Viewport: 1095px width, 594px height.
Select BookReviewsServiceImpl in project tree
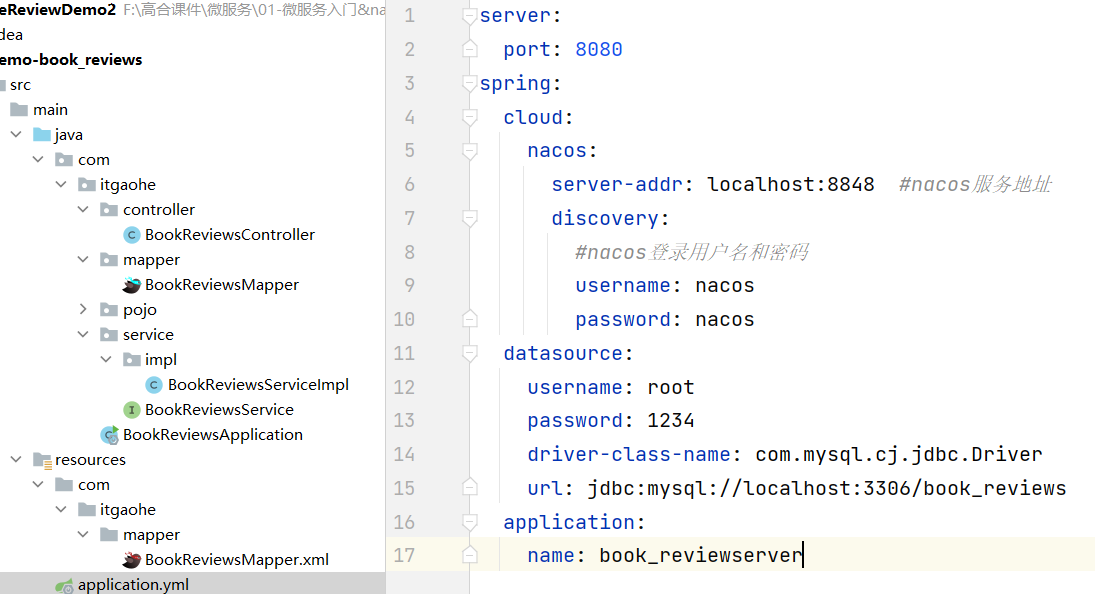[258, 385]
